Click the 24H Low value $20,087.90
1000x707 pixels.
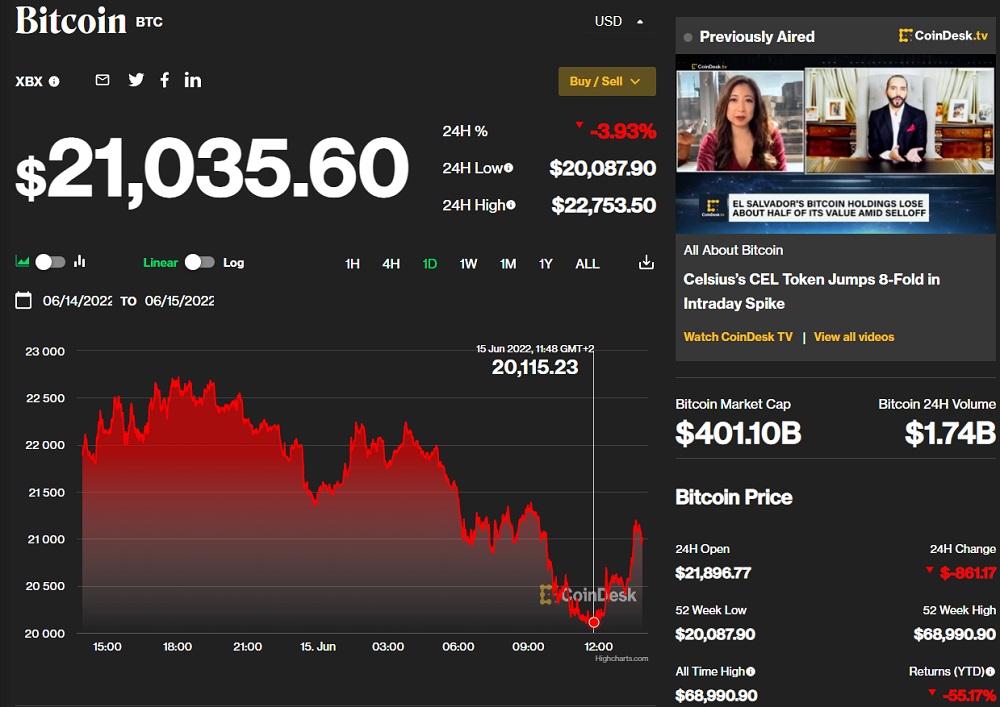[603, 168]
